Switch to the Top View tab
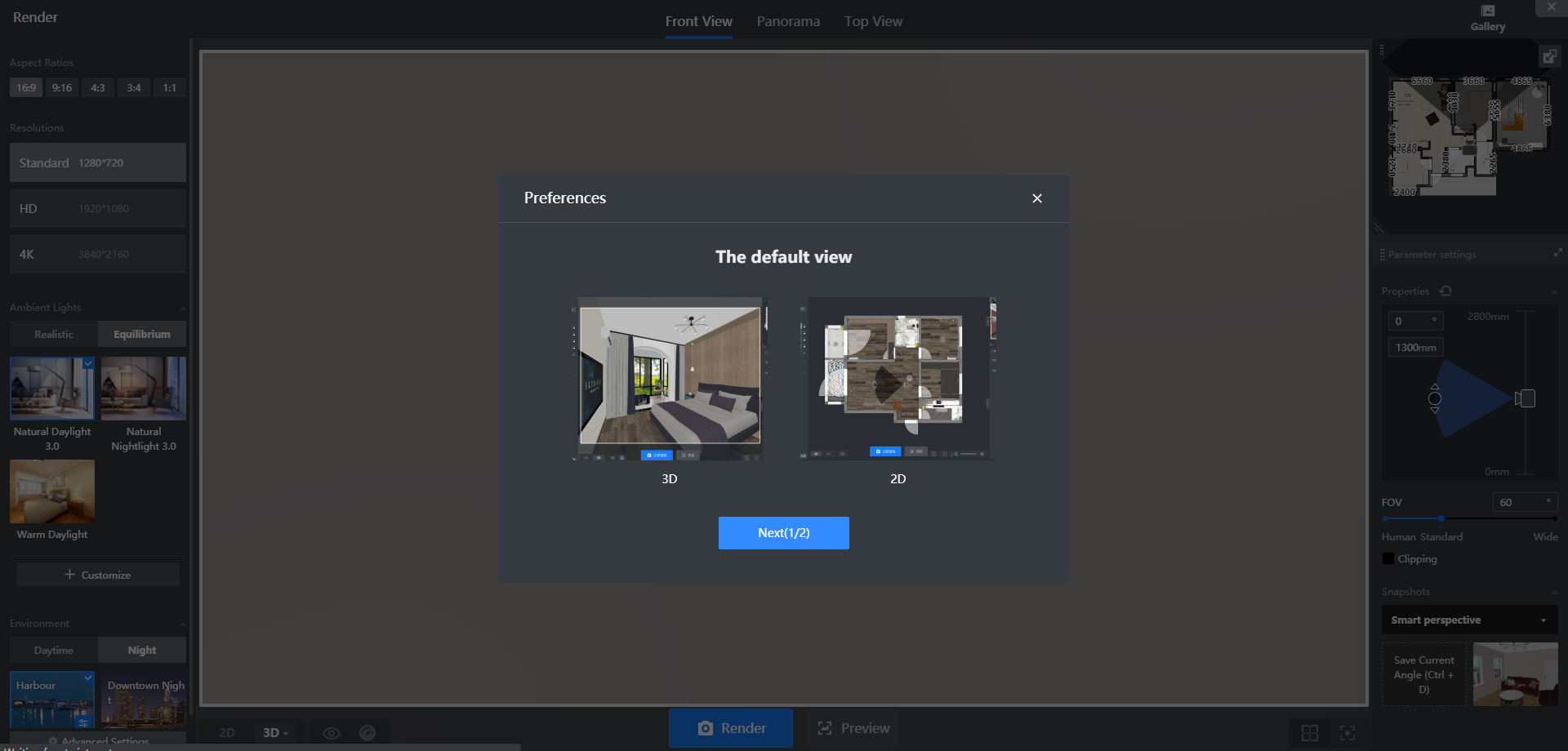1568x751 pixels. pos(873,21)
